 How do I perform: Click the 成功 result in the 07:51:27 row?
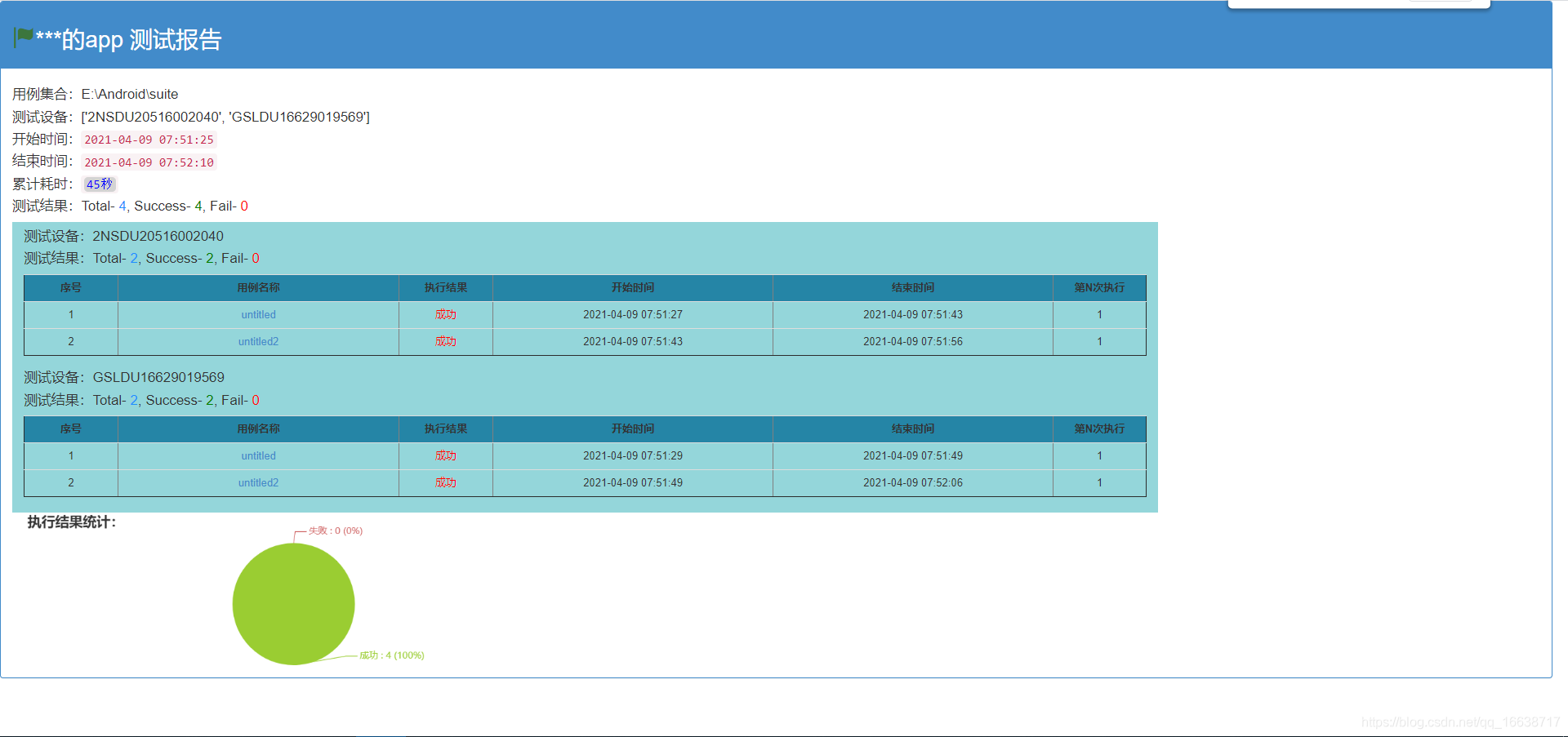coord(446,315)
